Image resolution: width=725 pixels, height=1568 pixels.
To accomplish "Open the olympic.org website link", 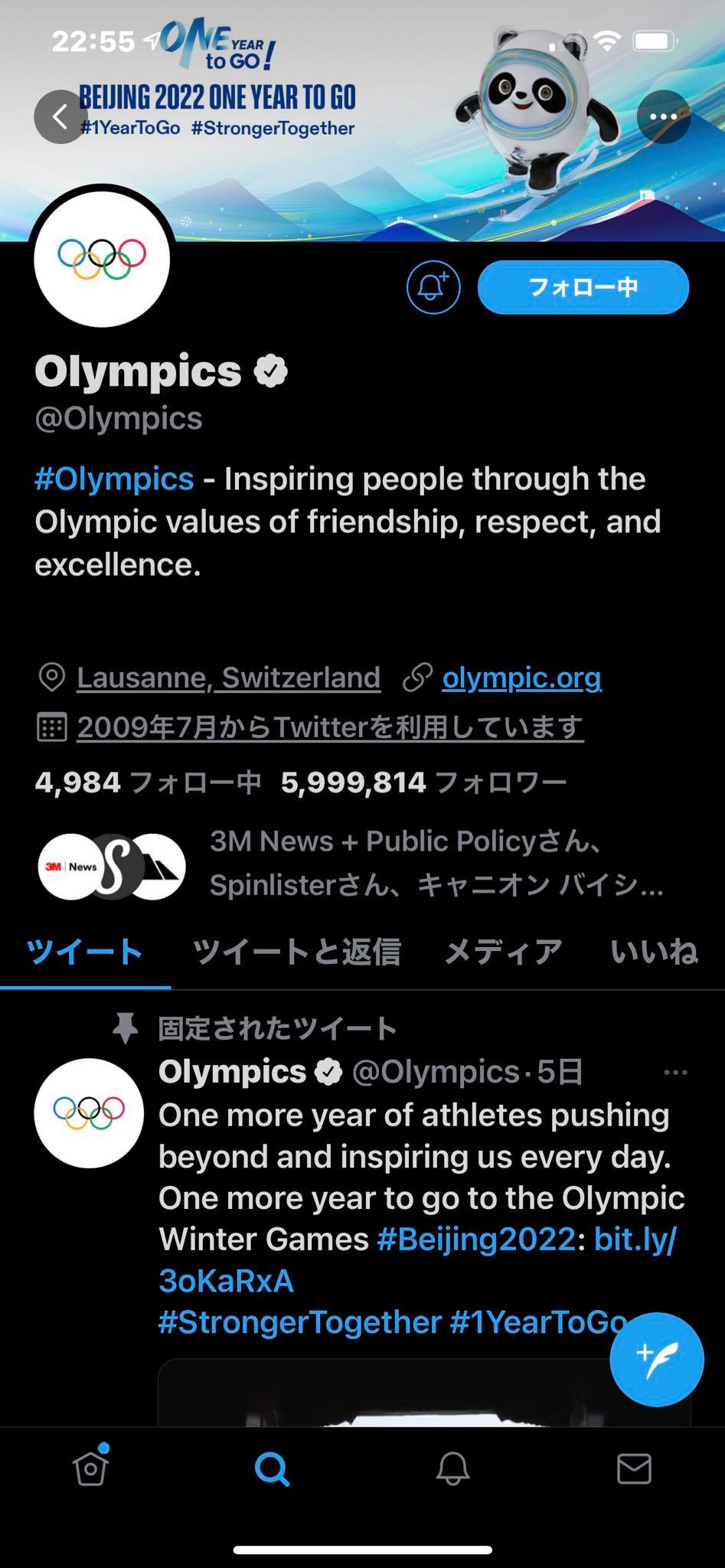I will click(x=521, y=678).
